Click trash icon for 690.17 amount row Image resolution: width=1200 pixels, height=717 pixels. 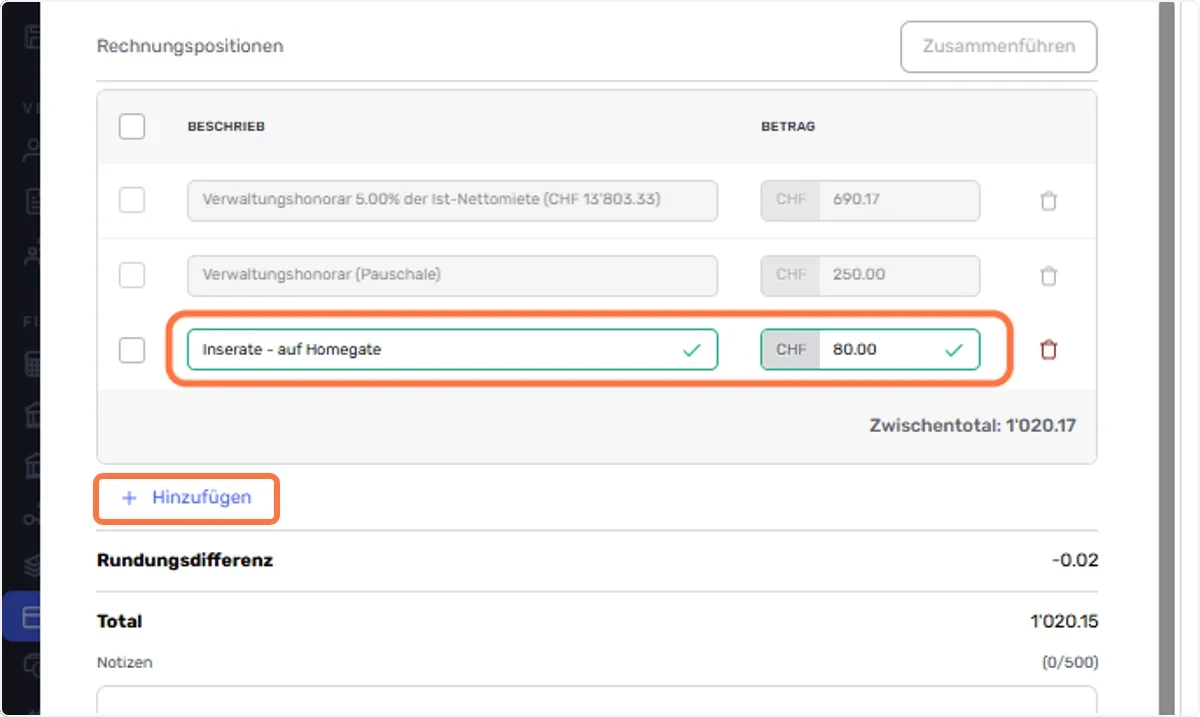pyautogui.click(x=1048, y=200)
